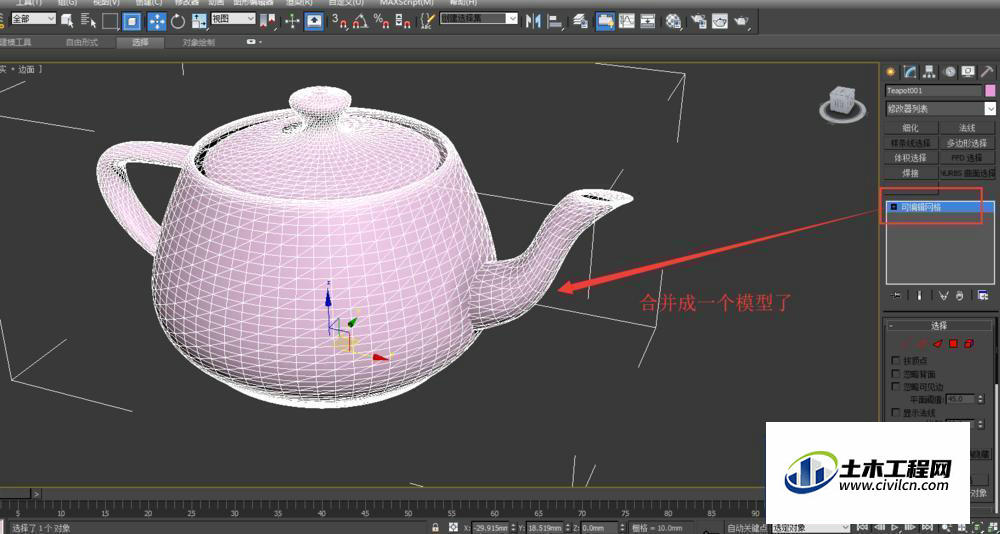Open the Render Setup icon
The image size is (1000, 534).
tap(699, 21)
